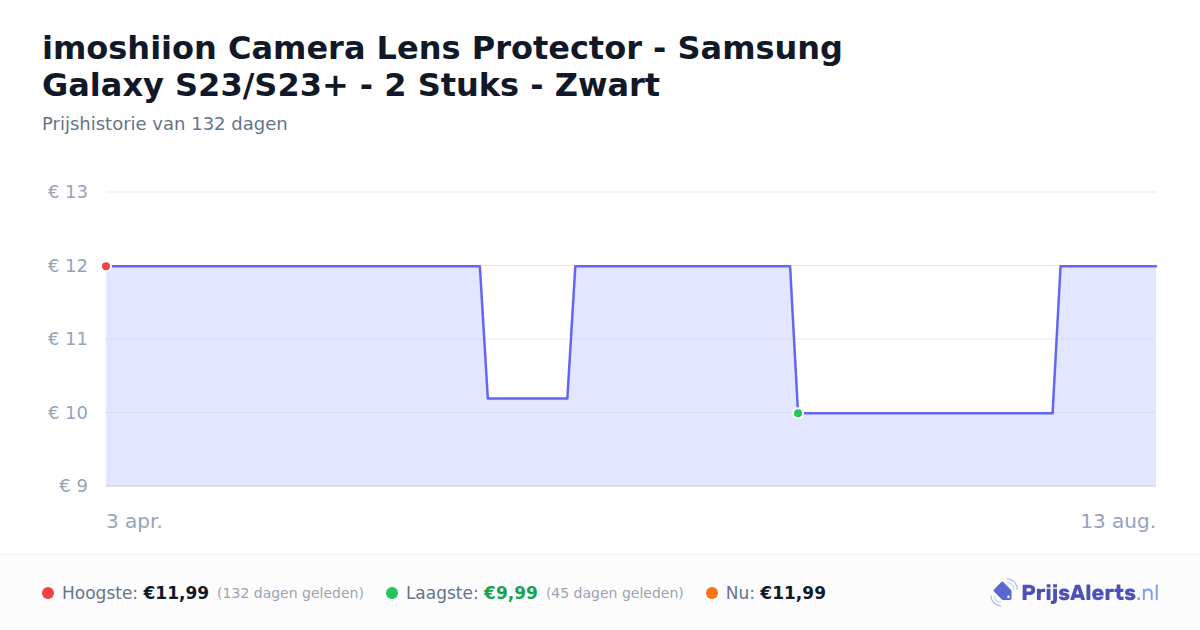
Task: Select the green lowest-price marker on chart
Action: coord(798,413)
